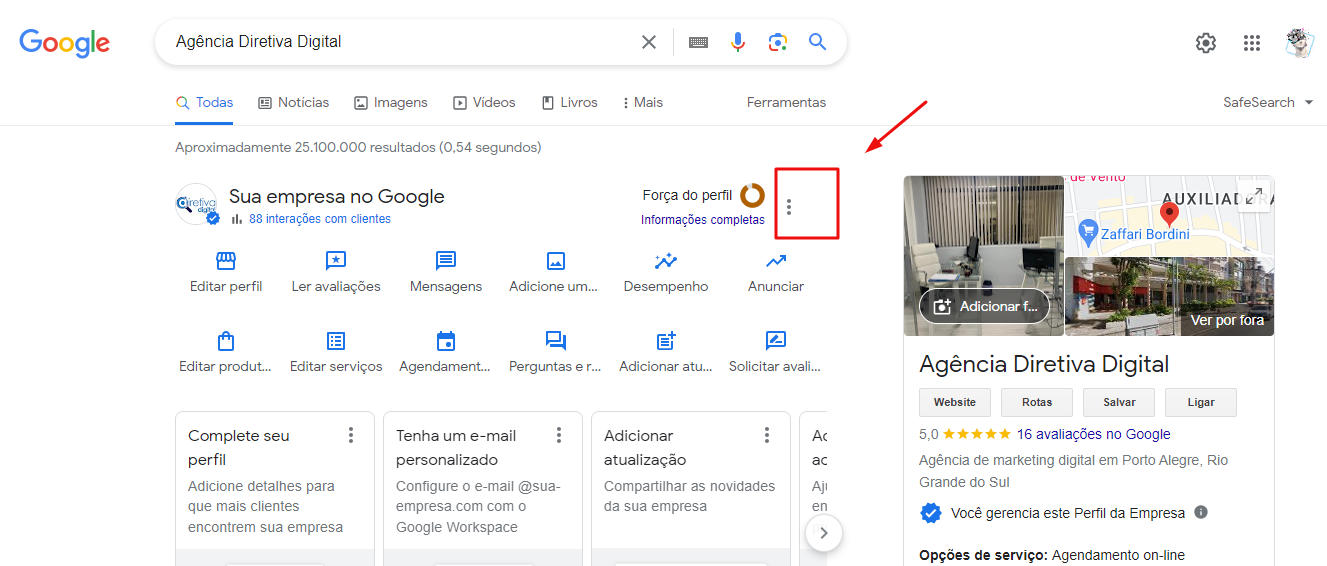Click the Anunciar icon
Image resolution: width=1327 pixels, height=566 pixels.
776,261
